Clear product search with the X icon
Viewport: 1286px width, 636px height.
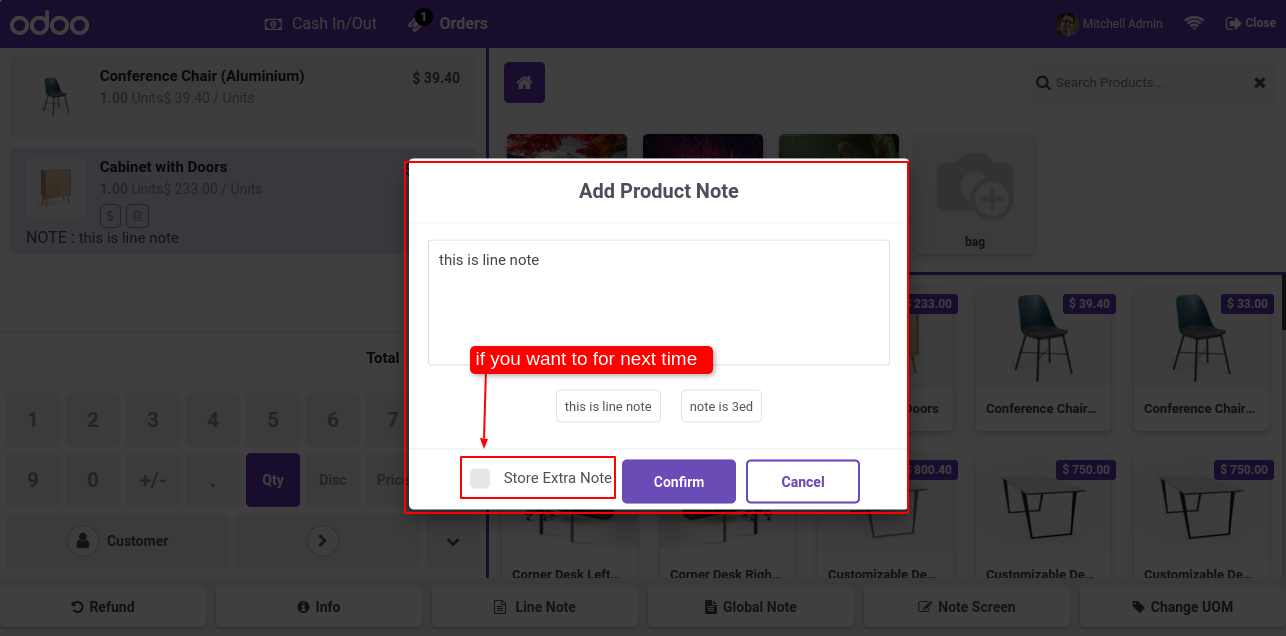tap(1260, 83)
